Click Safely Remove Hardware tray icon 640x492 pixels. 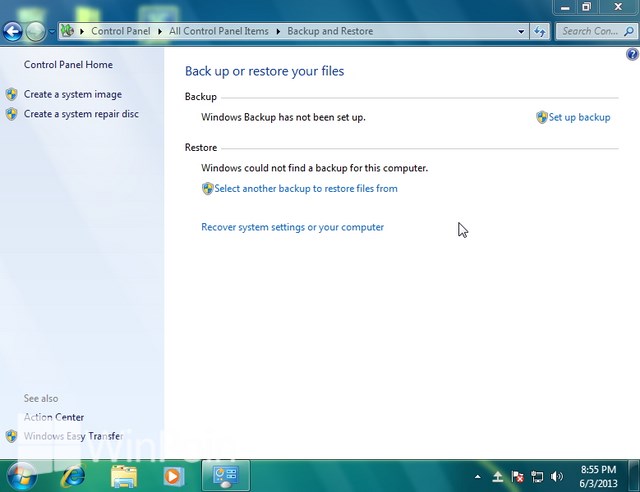[498, 476]
